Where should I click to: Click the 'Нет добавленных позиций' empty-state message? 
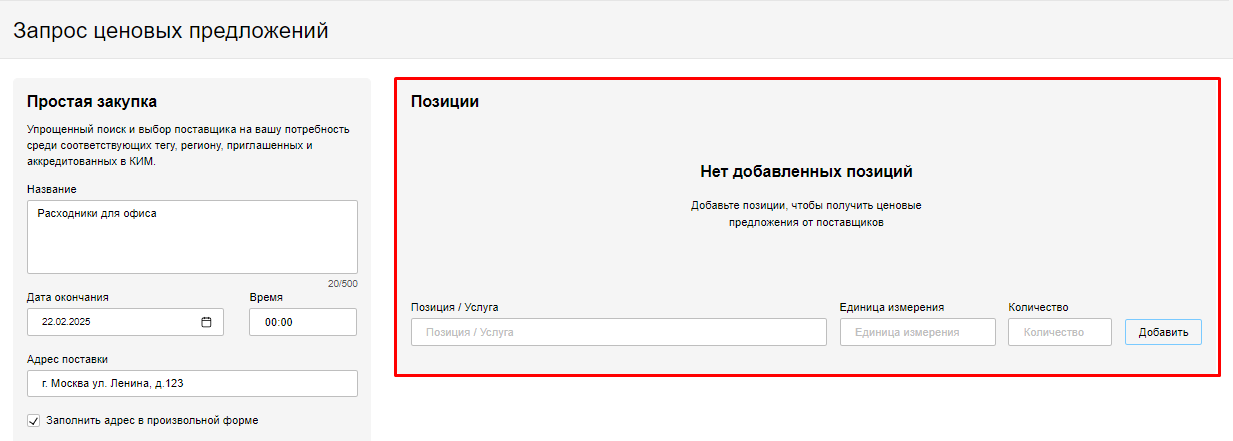[x=806, y=172]
